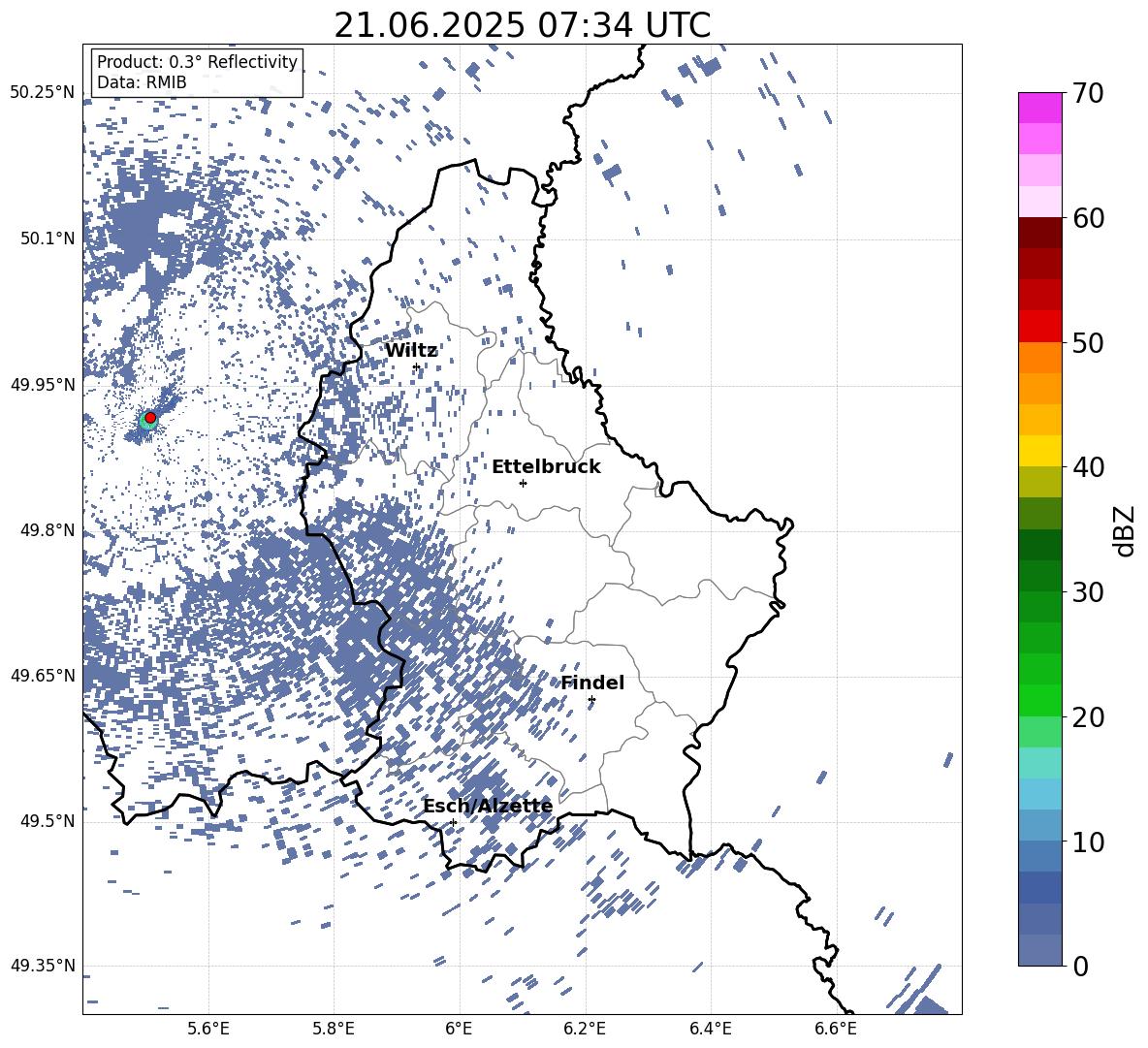Click the 6.2°E longitude label

tap(585, 1029)
